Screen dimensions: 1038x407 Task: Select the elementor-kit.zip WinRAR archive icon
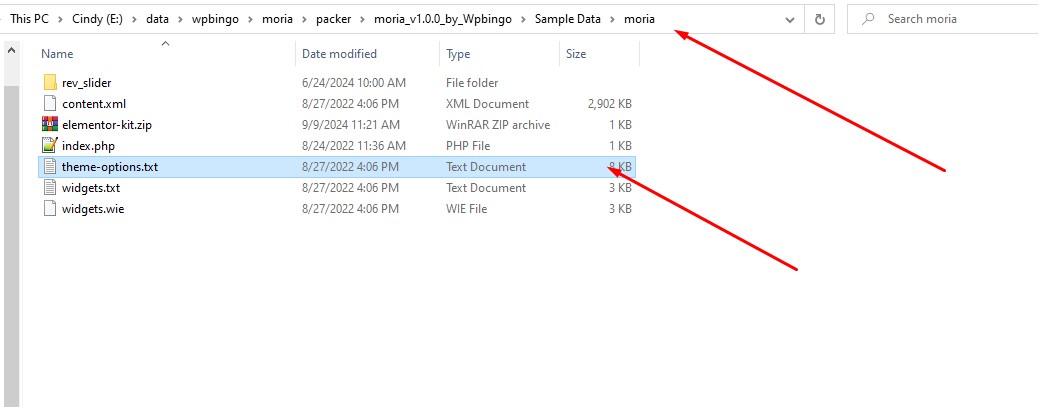coord(50,125)
